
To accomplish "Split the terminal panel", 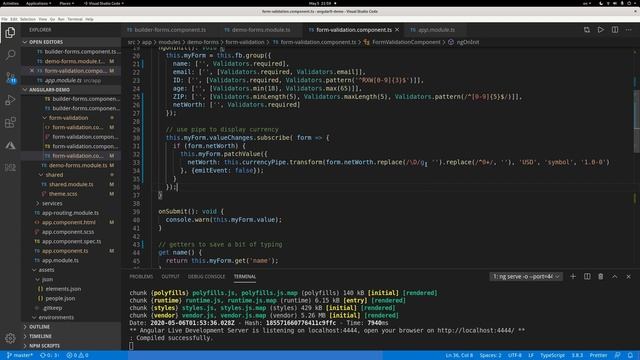I will (587, 276).
